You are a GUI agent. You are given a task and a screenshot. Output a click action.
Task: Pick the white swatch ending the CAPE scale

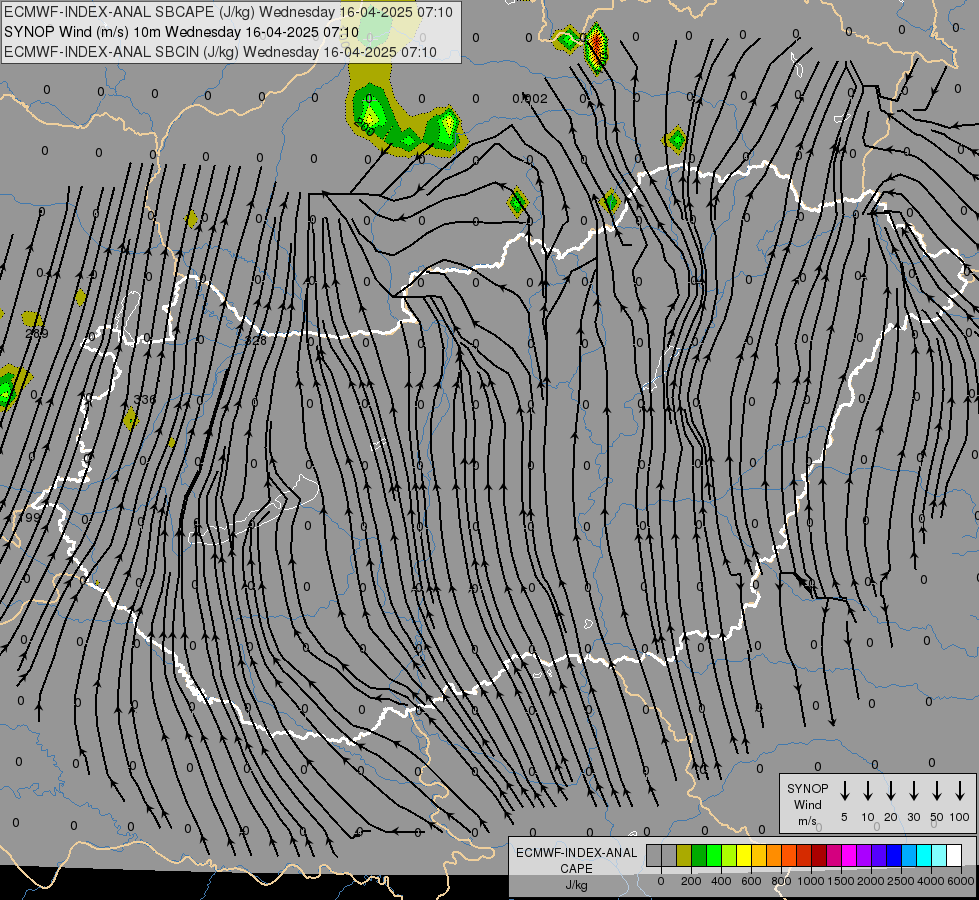pos(953,855)
